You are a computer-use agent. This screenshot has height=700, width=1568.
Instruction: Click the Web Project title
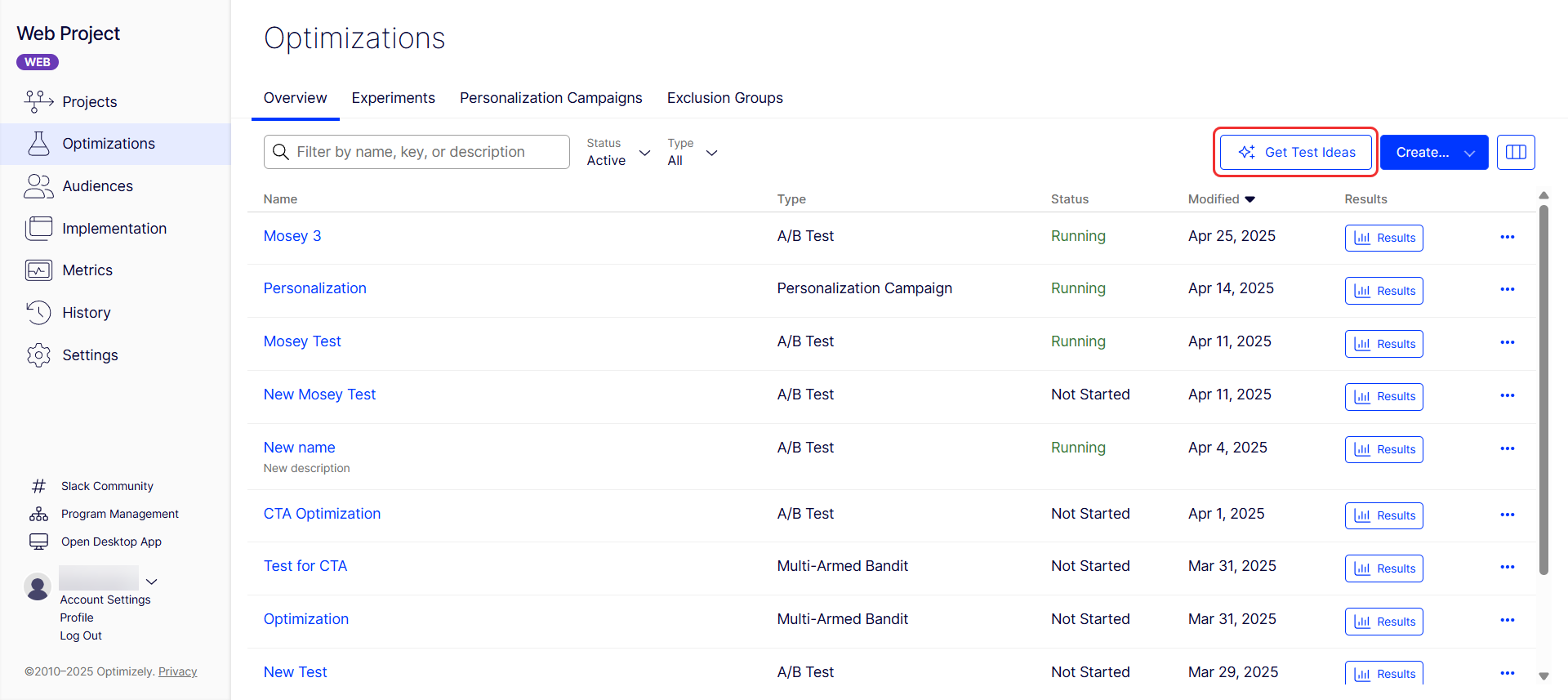pyautogui.click(x=69, y=33)
